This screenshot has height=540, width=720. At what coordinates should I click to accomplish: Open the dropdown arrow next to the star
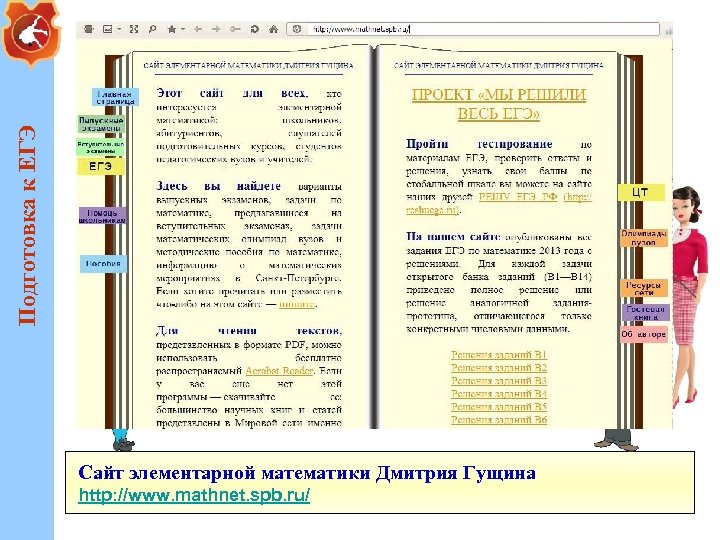point(183,29)
